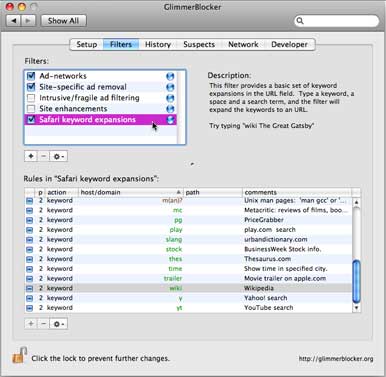Select the Unix man pages rule row
Viewport: 386px width, 377px height.
point(188,201)
